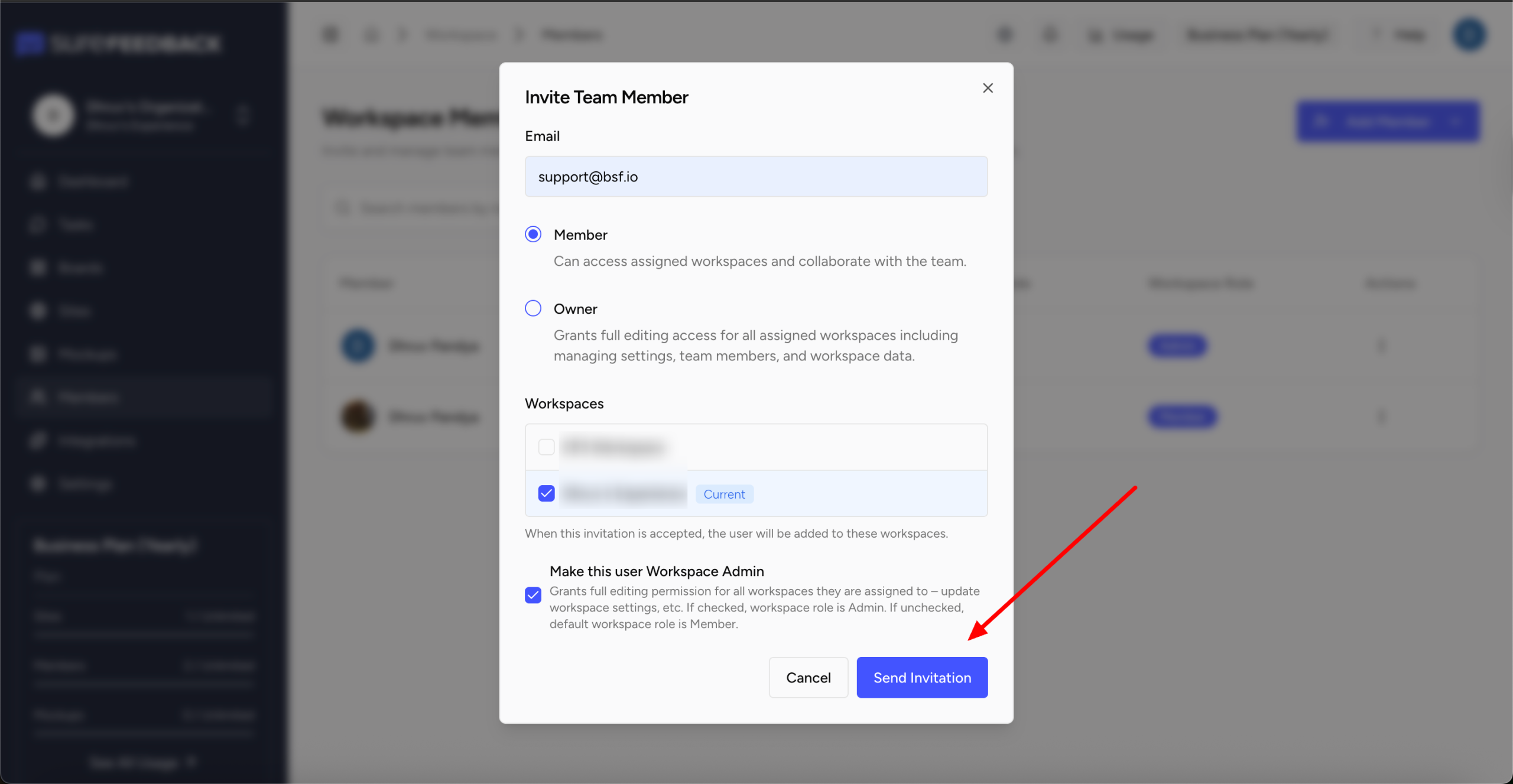Viewport: 1513px width, 784px height.
Task: Cancel the invitation dialog
Action: 808,678
